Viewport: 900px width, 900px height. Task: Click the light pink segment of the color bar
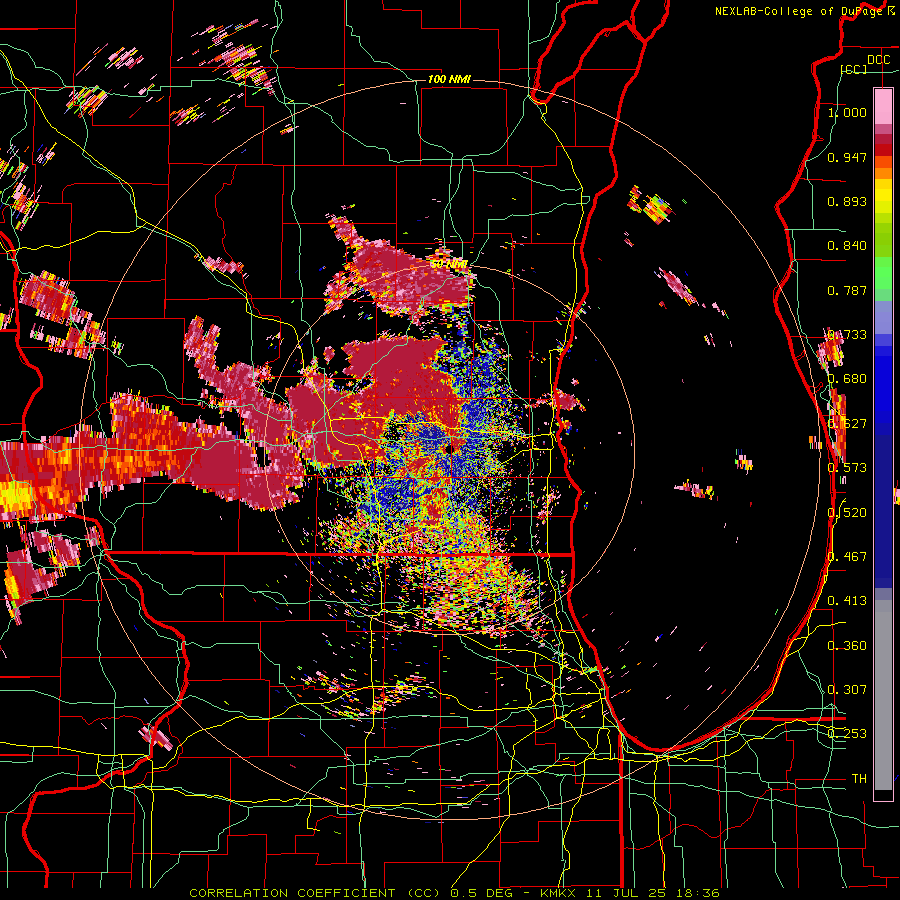point(883,106)
